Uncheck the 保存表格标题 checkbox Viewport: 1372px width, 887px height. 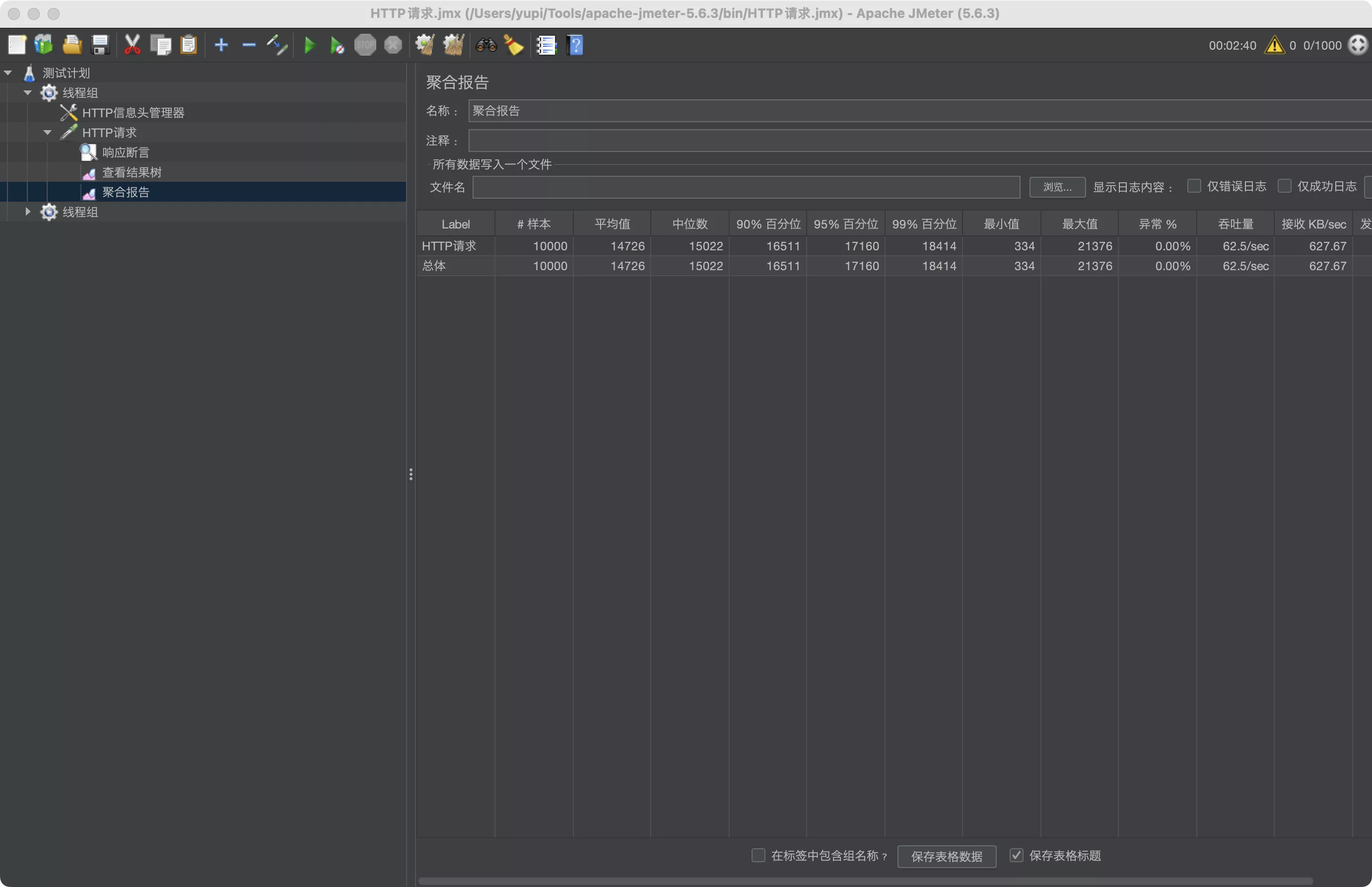coord(1016,855)
